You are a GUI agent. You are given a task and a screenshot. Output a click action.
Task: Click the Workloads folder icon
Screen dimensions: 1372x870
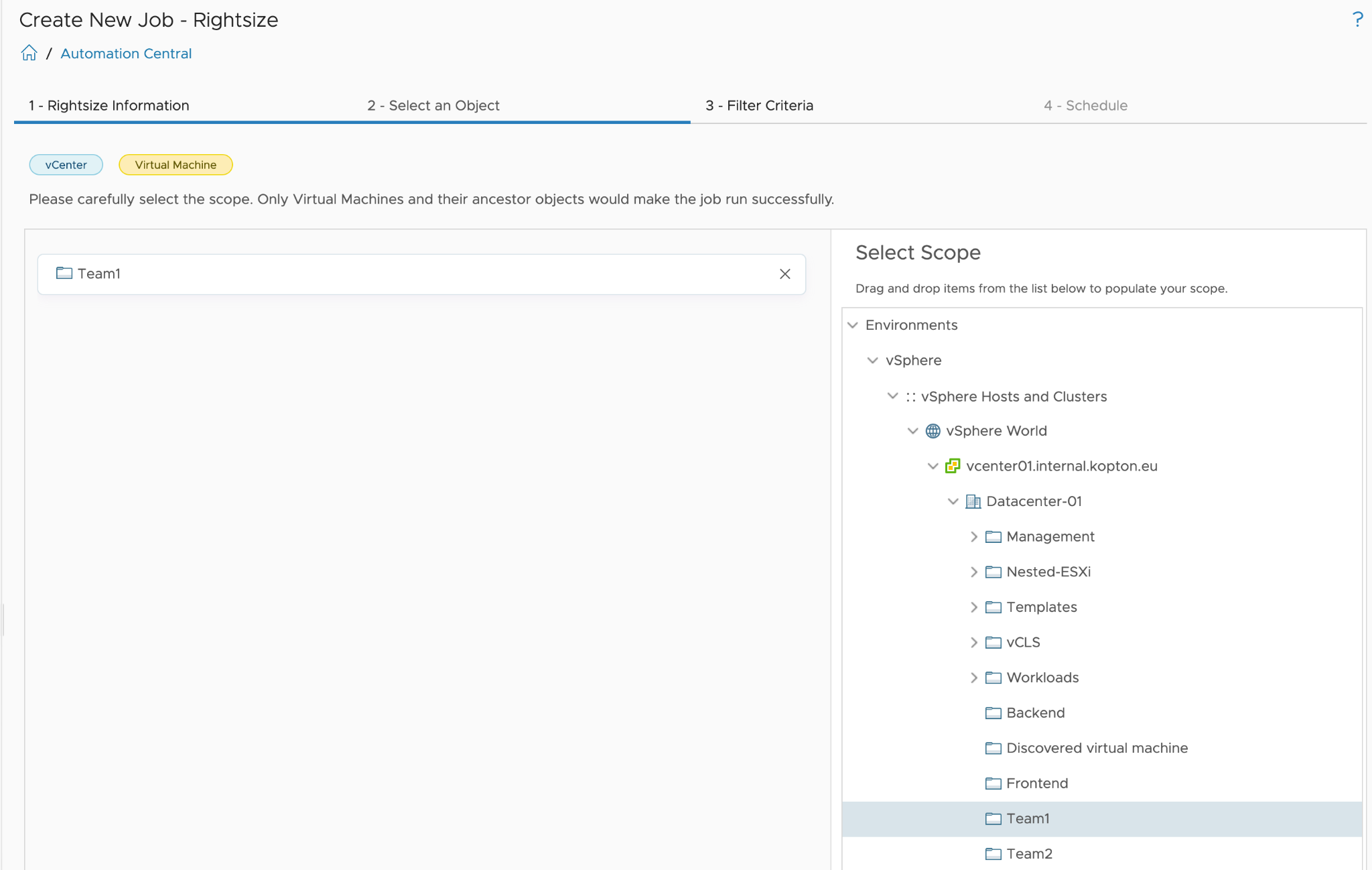993,678
